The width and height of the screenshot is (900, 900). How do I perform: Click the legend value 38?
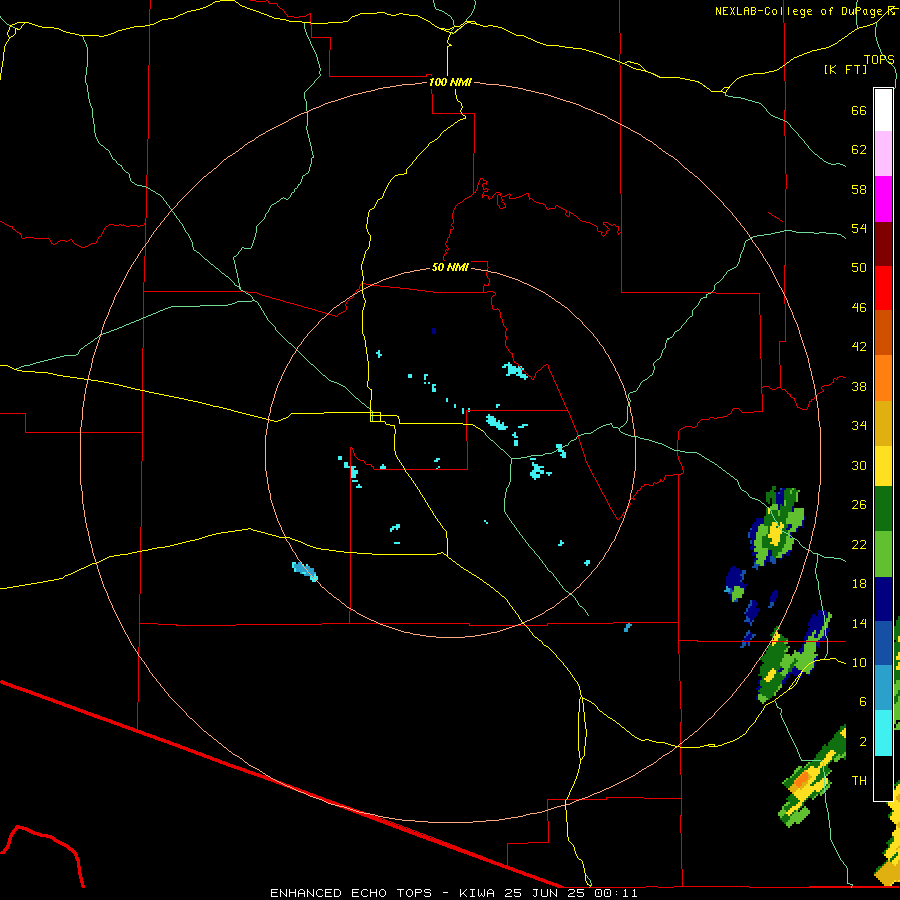coord(859,386)
